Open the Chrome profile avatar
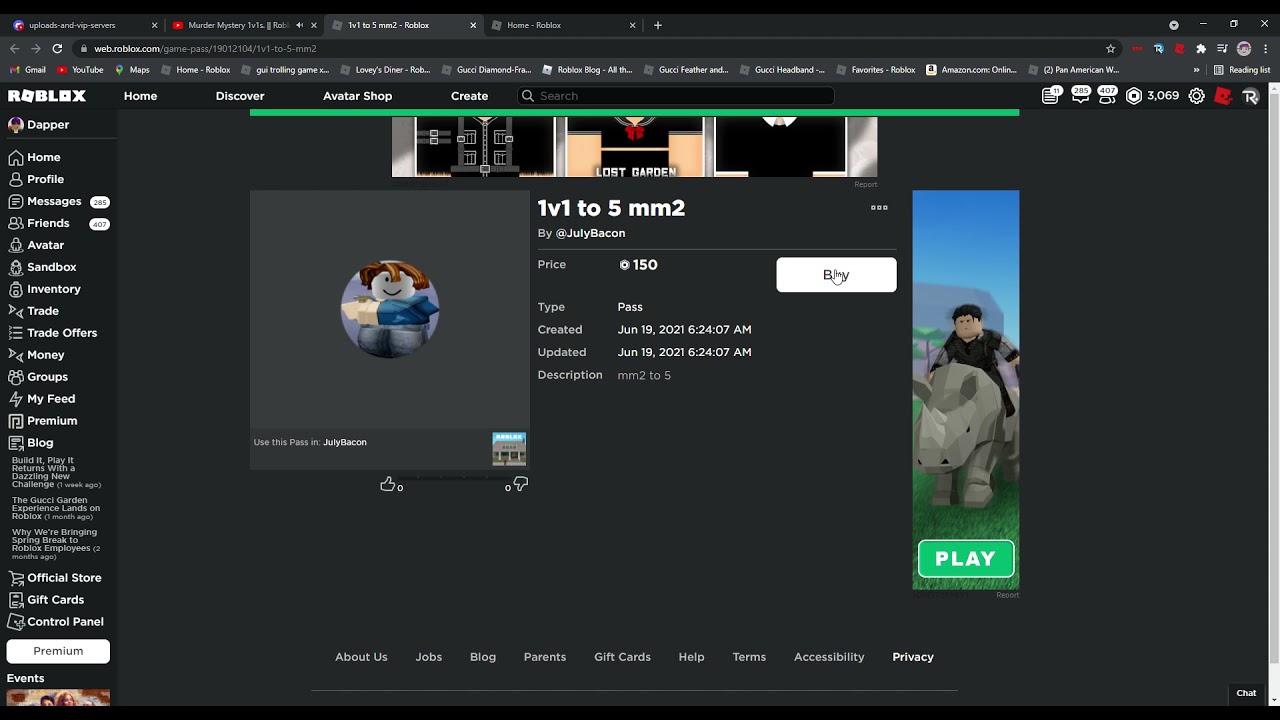 click(1244, 48)
